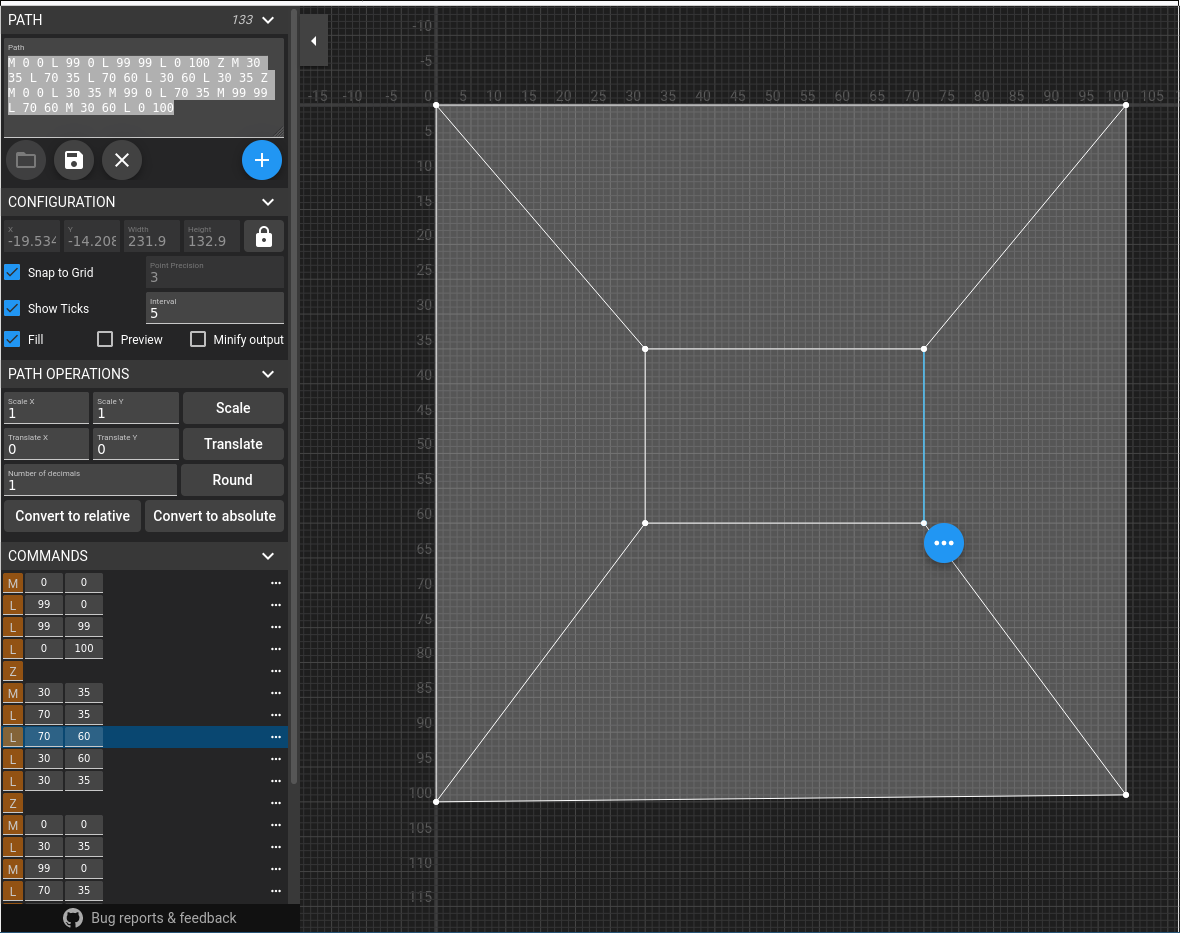Enable the Preview checkbox

click(105, 339)
